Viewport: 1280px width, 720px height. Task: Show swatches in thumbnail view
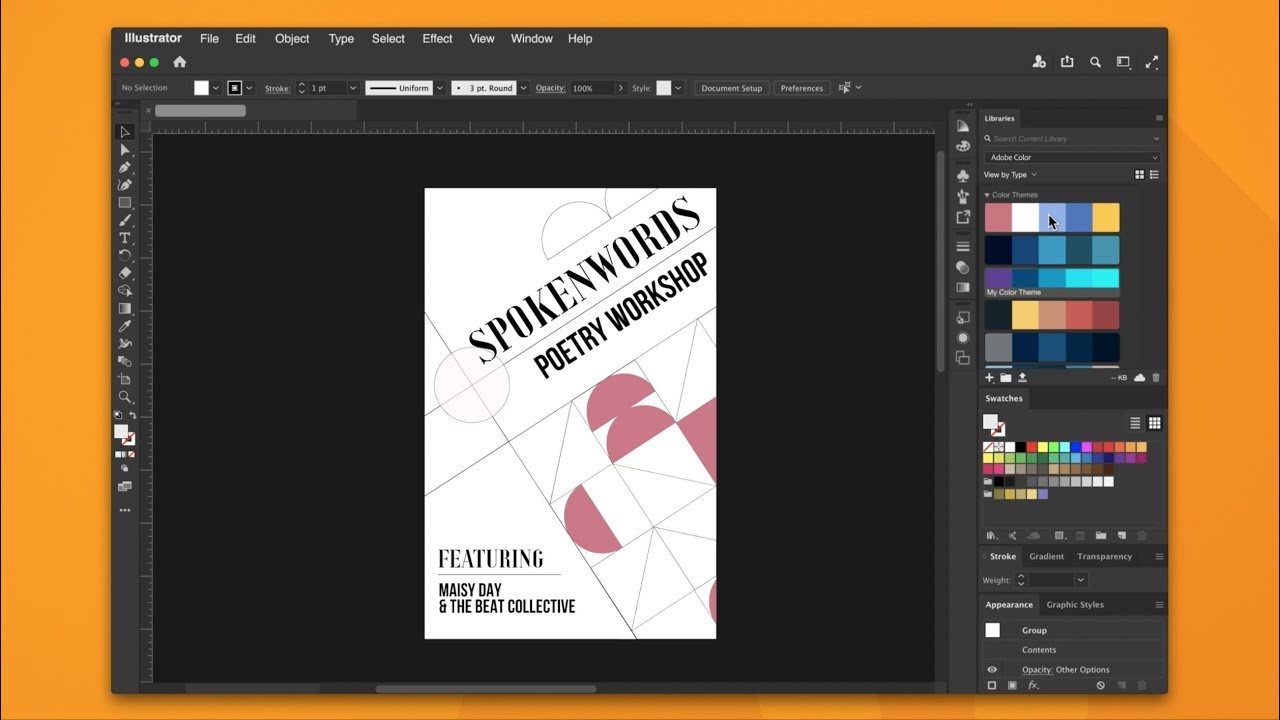point(1154,423)
